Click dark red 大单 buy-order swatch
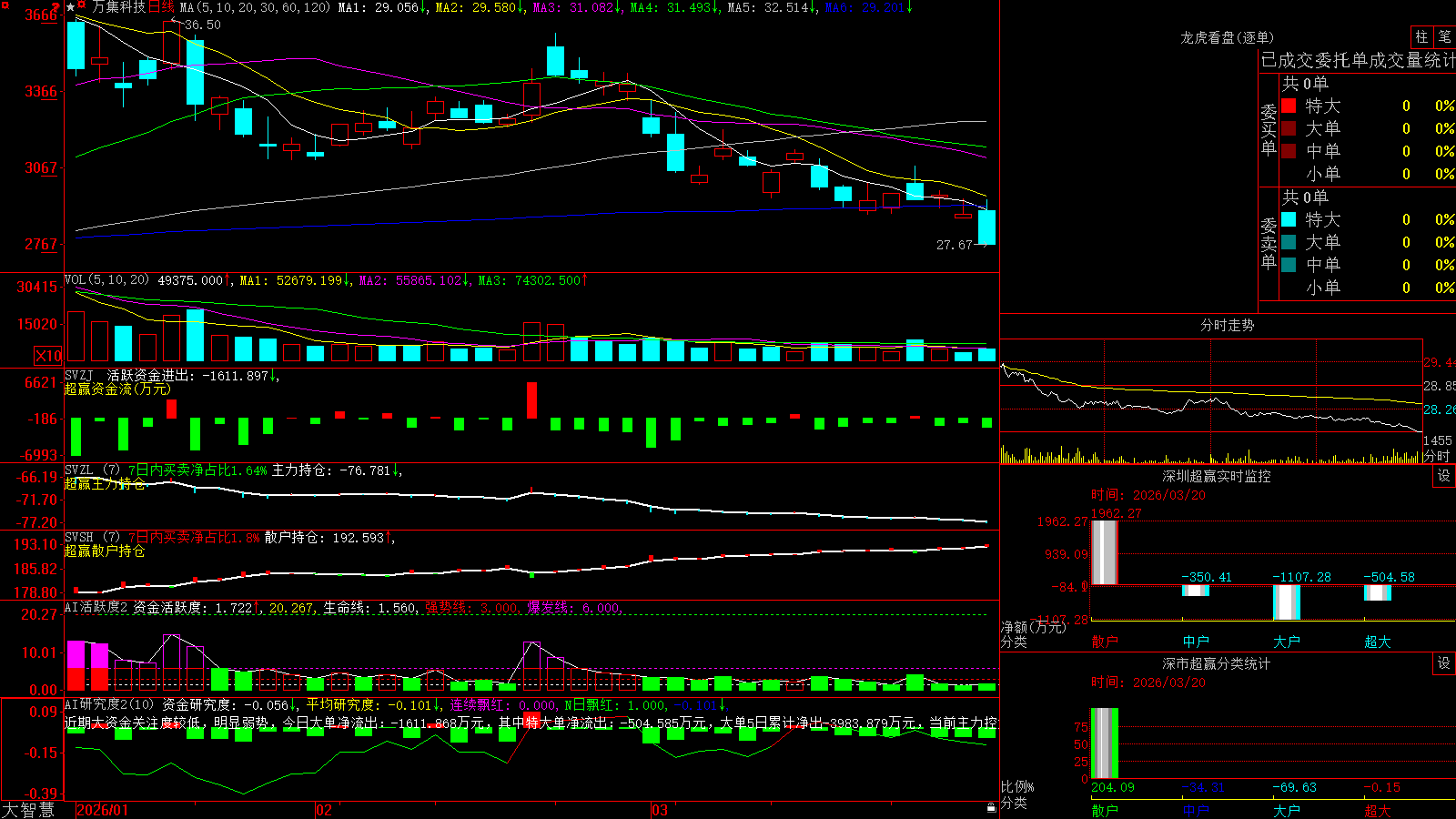 [1289, 128]
